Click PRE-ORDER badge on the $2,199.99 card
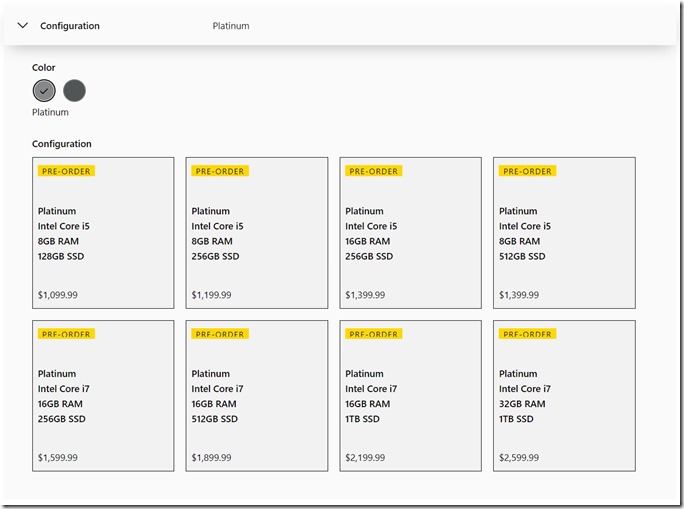The width and height of the screenshot is (684, 509). coord(373,334)
